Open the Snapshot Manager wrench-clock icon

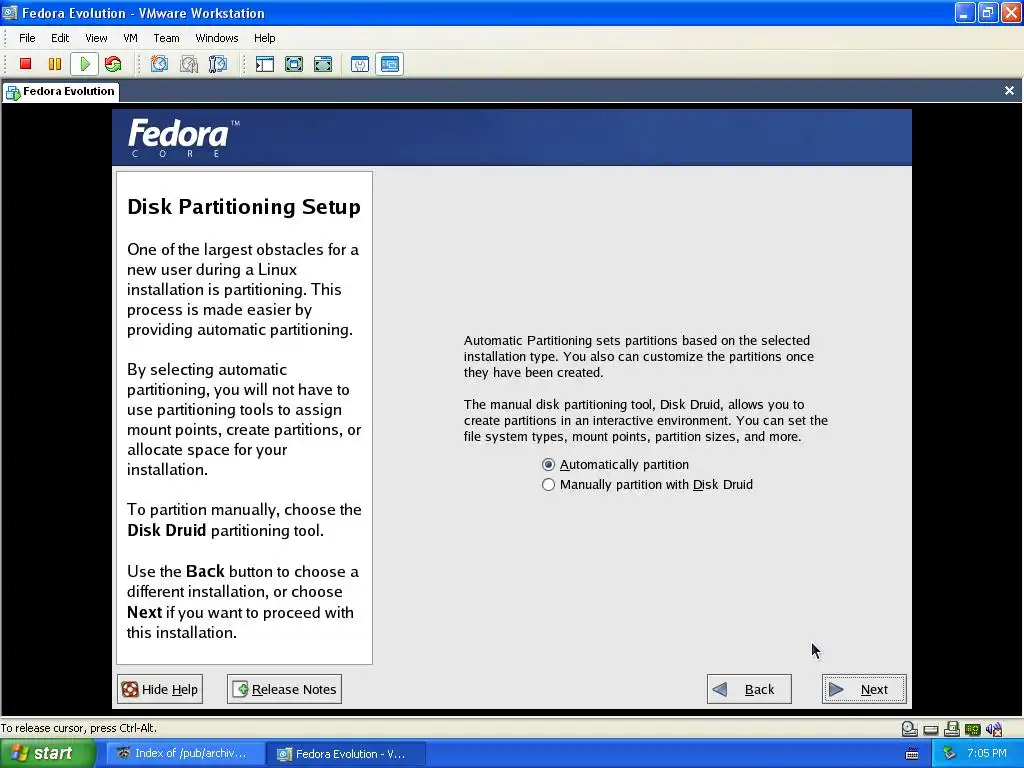(x=217, y=64)
